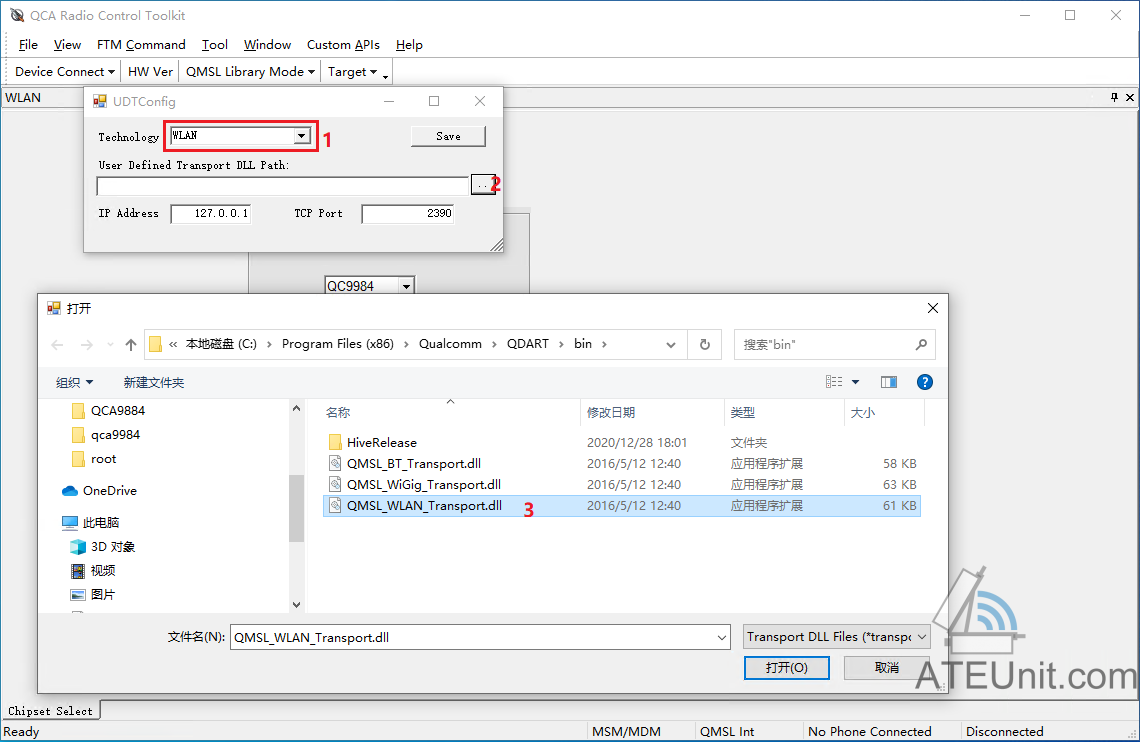Close the WLAN panel

(x=1130, y=97)
